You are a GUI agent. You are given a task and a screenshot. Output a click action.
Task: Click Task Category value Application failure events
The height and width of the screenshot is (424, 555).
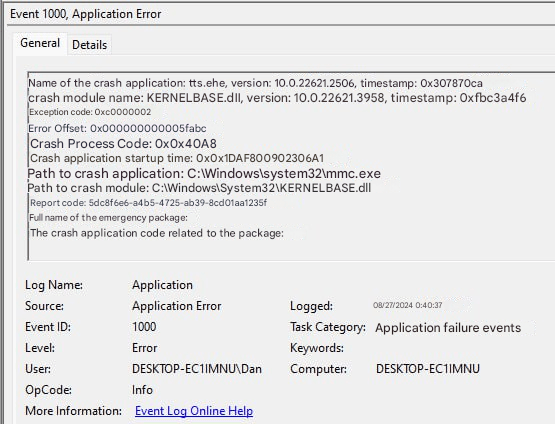point(448,328)
